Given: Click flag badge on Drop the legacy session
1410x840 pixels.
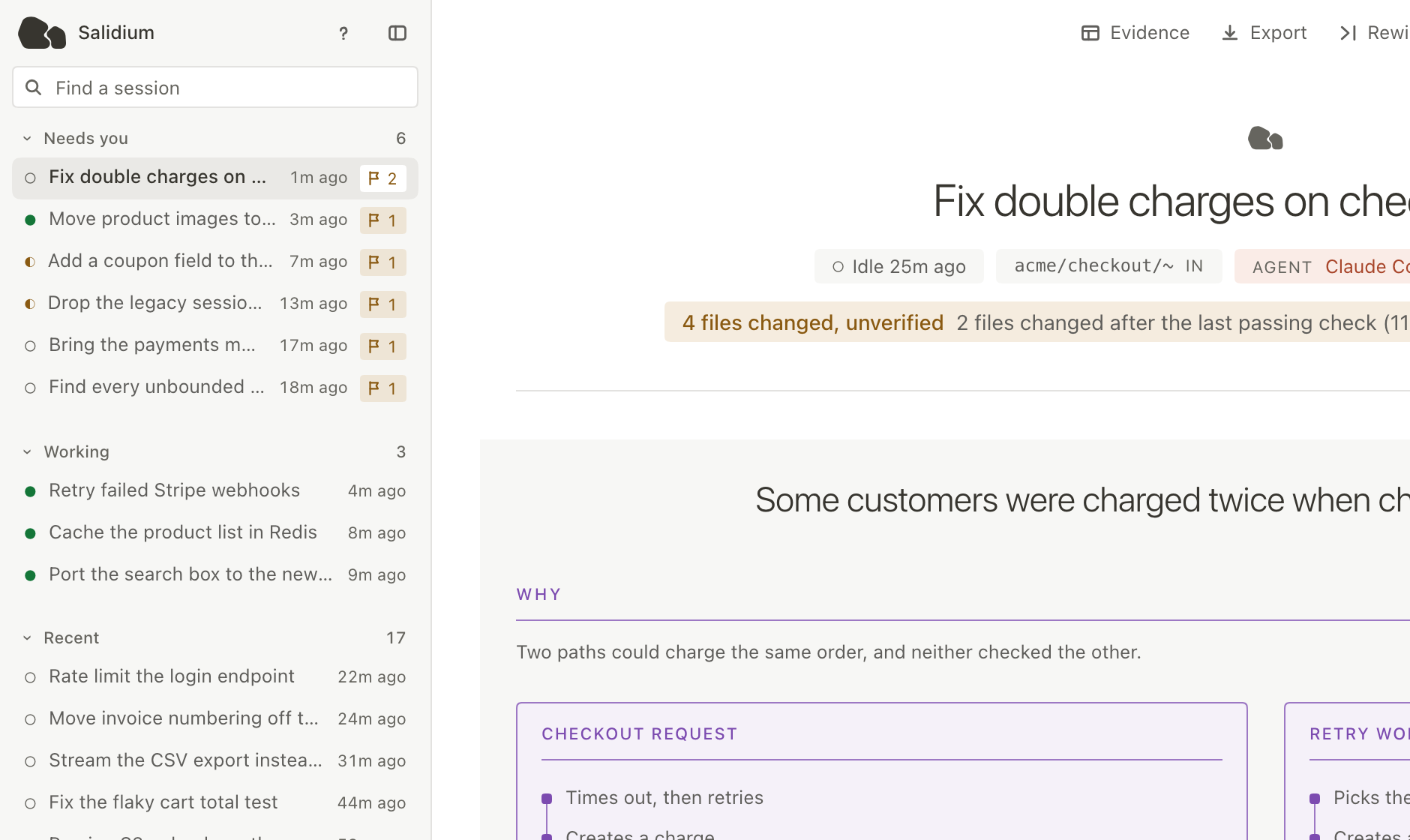Looking at the screenshot, I should tap(383, 304).
